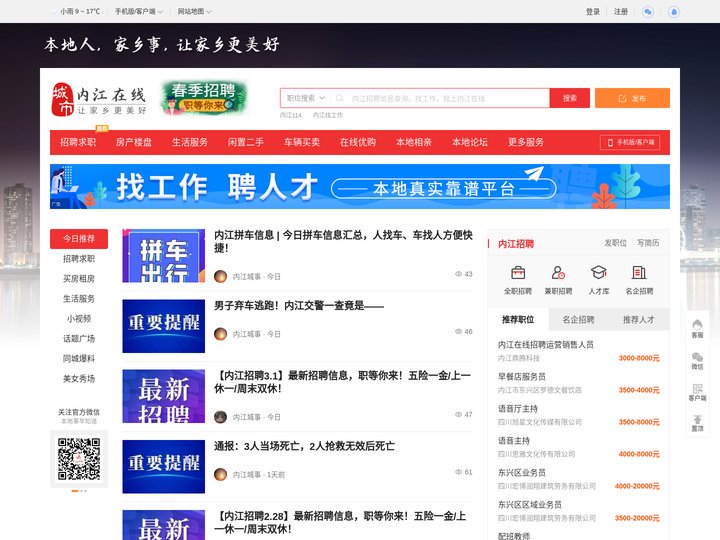The height and width of the screenshot is (540, 720).
Task: Open the 本地论坛 navigation item
Action: coord(470,142)
